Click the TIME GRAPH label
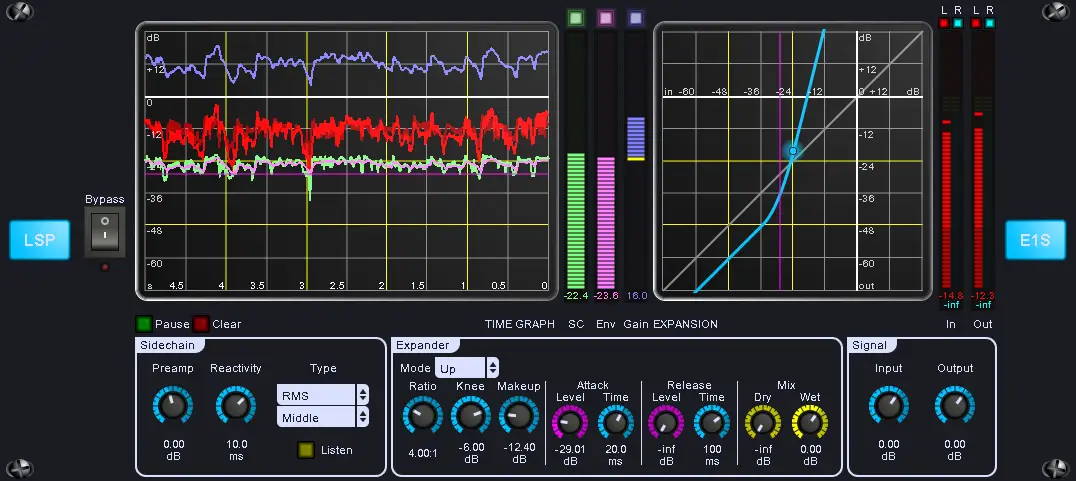 coord(519,324)
